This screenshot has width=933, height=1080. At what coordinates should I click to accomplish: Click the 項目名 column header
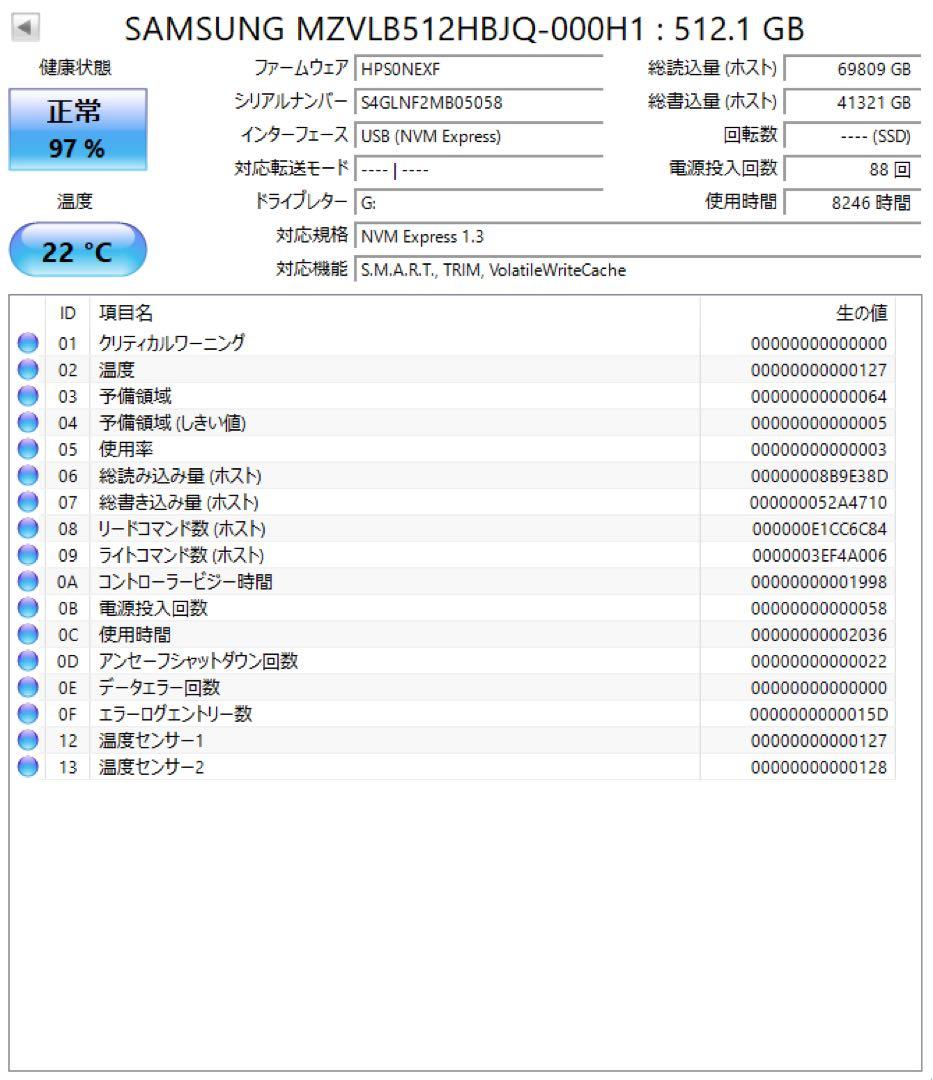pyautogui.click(x=395, y=313)
